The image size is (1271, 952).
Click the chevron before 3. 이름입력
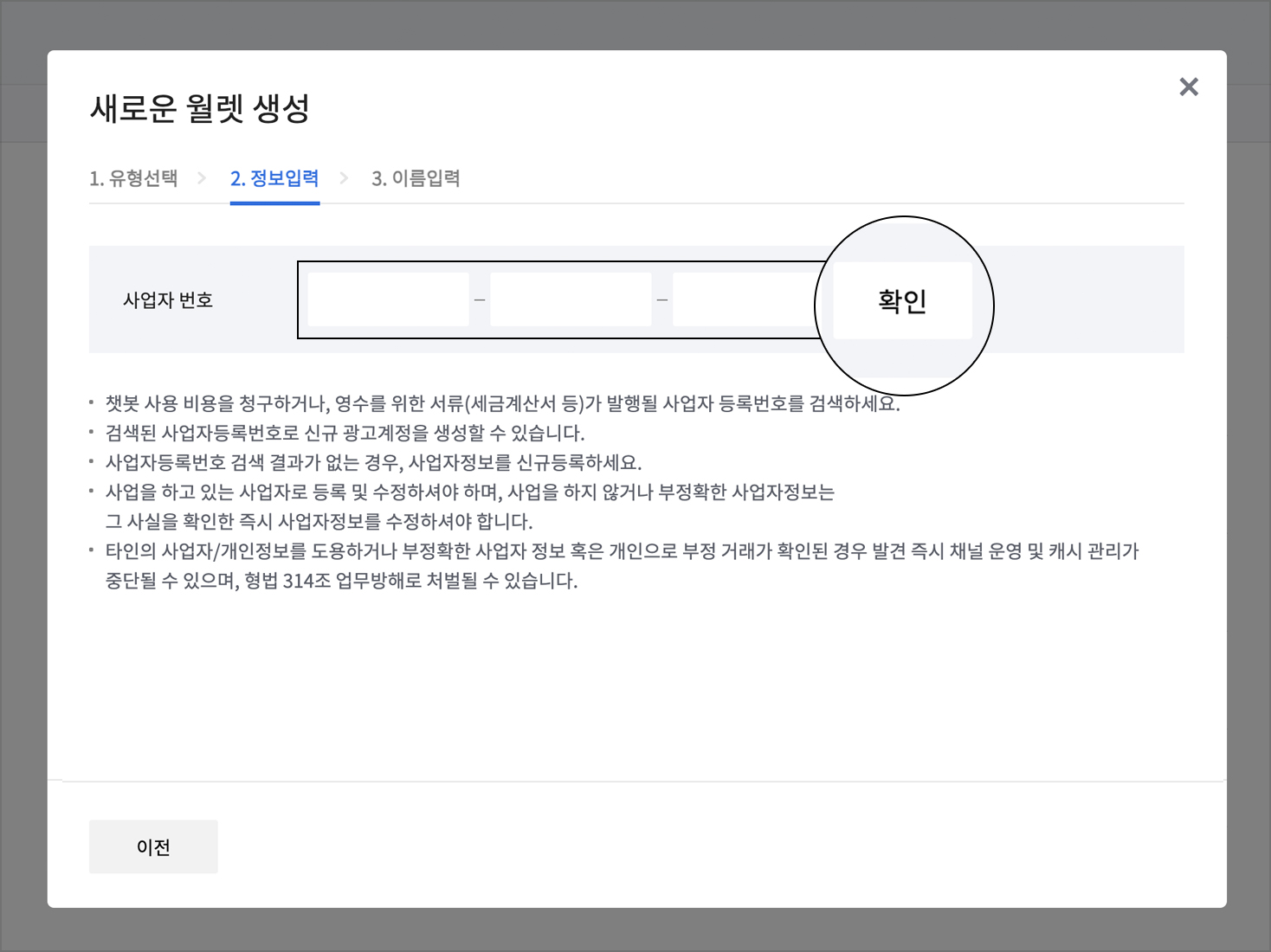[x=344, y=178]
